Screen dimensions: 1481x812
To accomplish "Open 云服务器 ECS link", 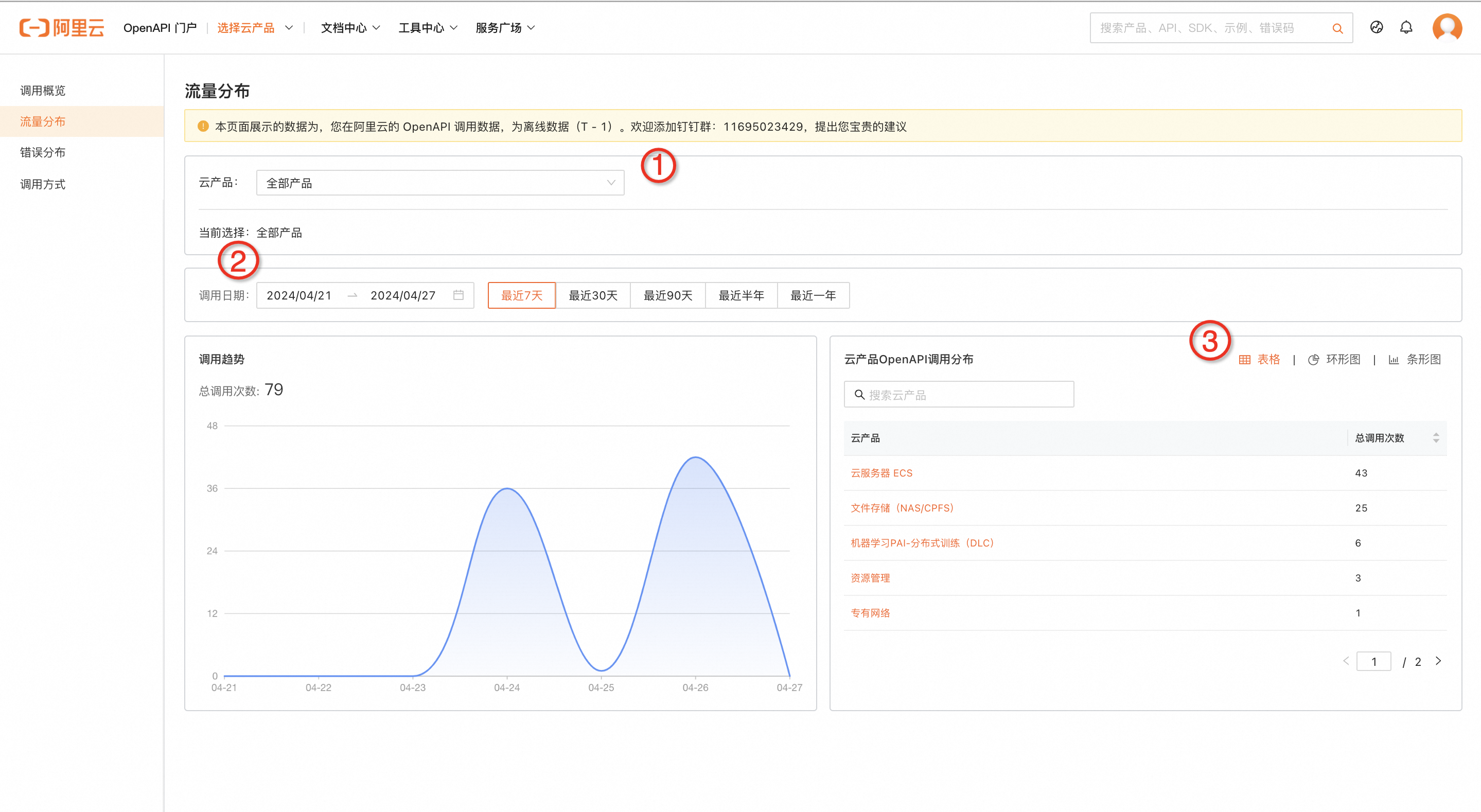I will click(x=881, y=473).
